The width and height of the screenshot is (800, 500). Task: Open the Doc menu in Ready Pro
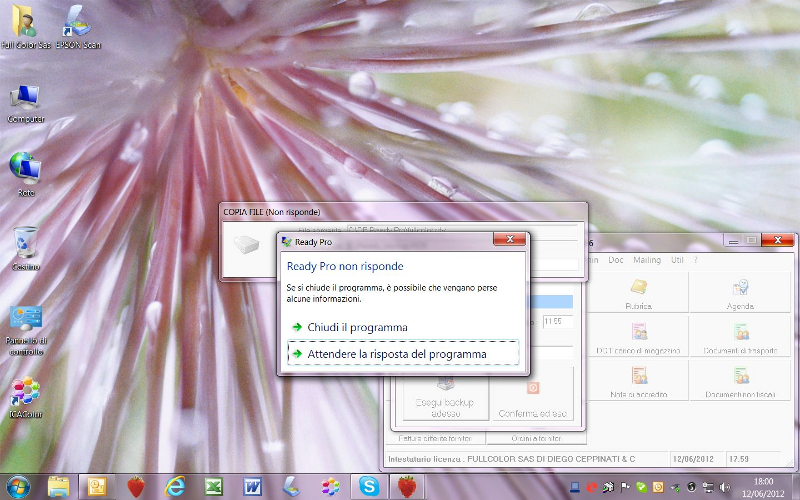coord(616,260)
